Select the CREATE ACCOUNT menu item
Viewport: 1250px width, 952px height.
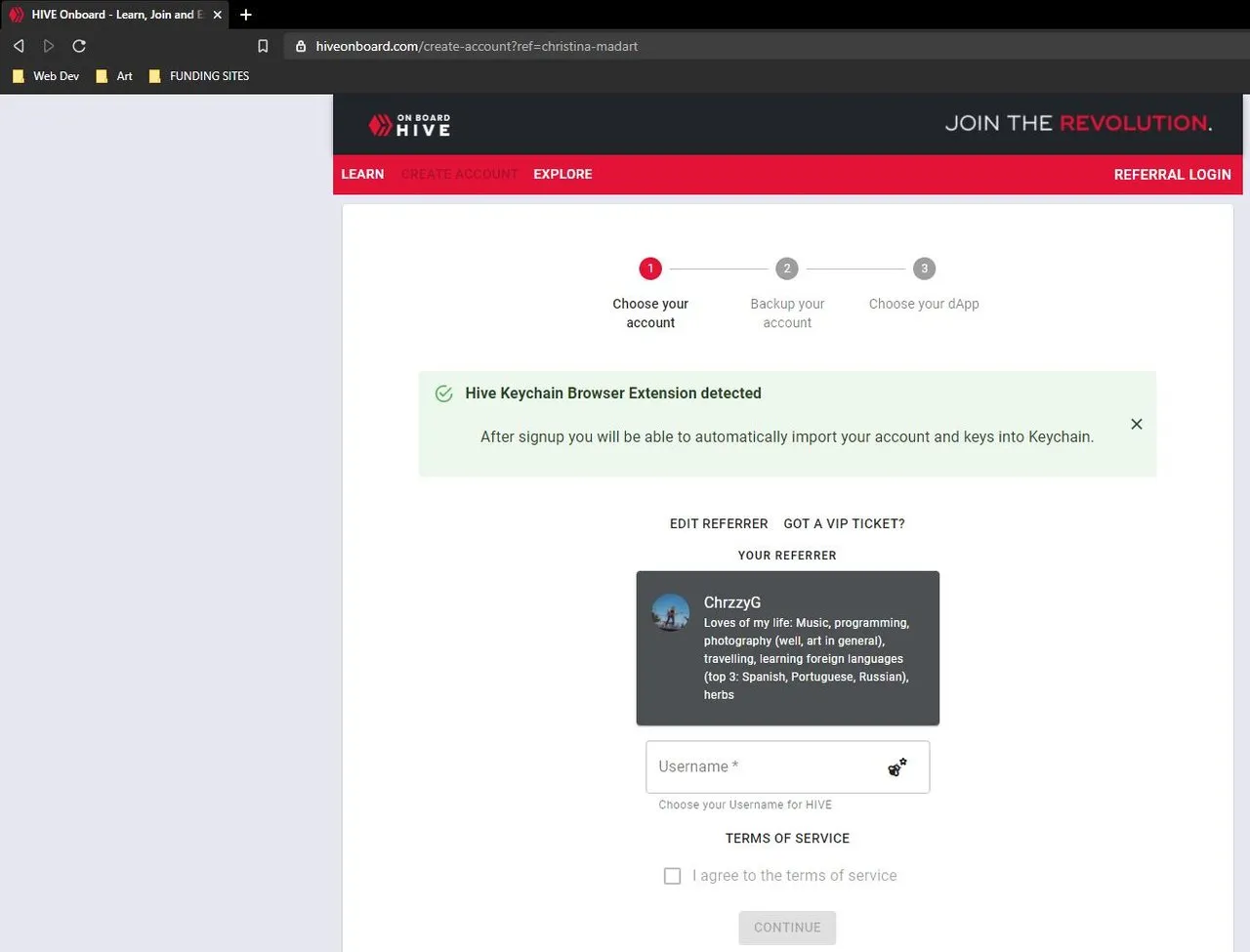pyautogui.click(x=459, y=174)
